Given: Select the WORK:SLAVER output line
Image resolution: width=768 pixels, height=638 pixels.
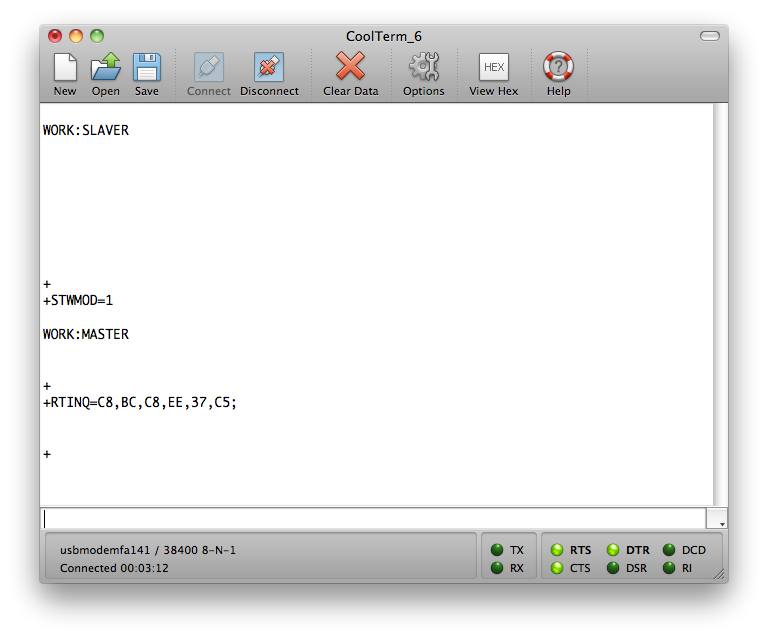Looking at the screenshot, I should click(x=86, y=130).
